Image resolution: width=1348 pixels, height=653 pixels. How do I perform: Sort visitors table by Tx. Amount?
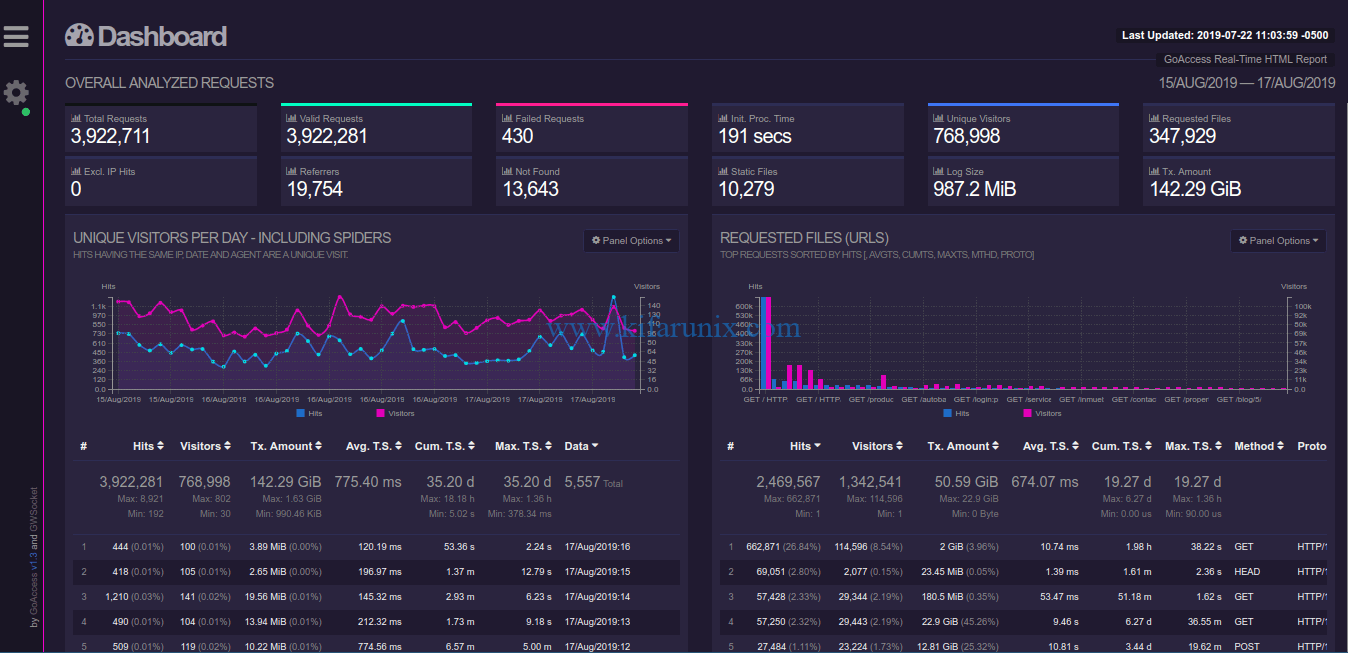[290, 446]
